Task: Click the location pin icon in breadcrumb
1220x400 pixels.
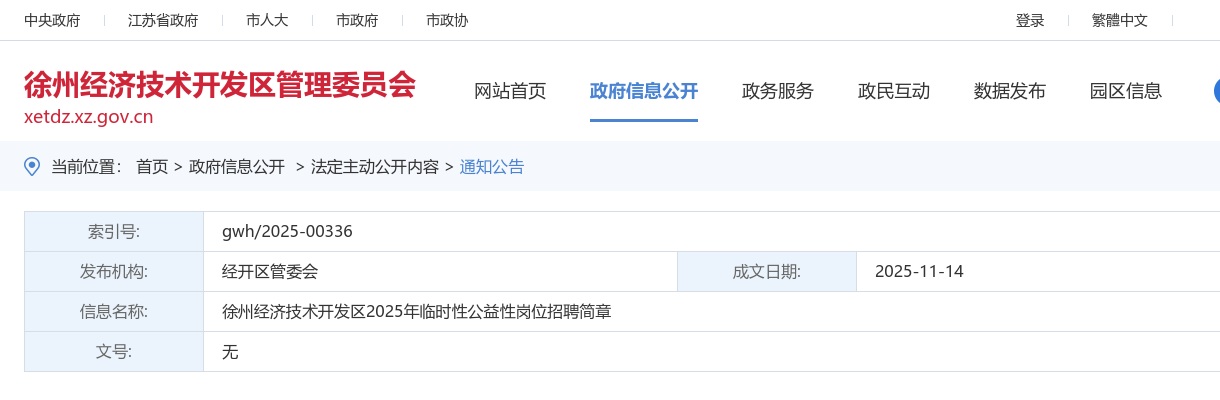Action: (32, 167)
